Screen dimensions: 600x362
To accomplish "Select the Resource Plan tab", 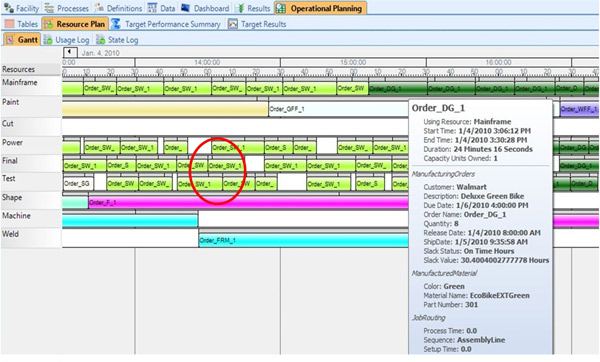I will coord(75,24).
